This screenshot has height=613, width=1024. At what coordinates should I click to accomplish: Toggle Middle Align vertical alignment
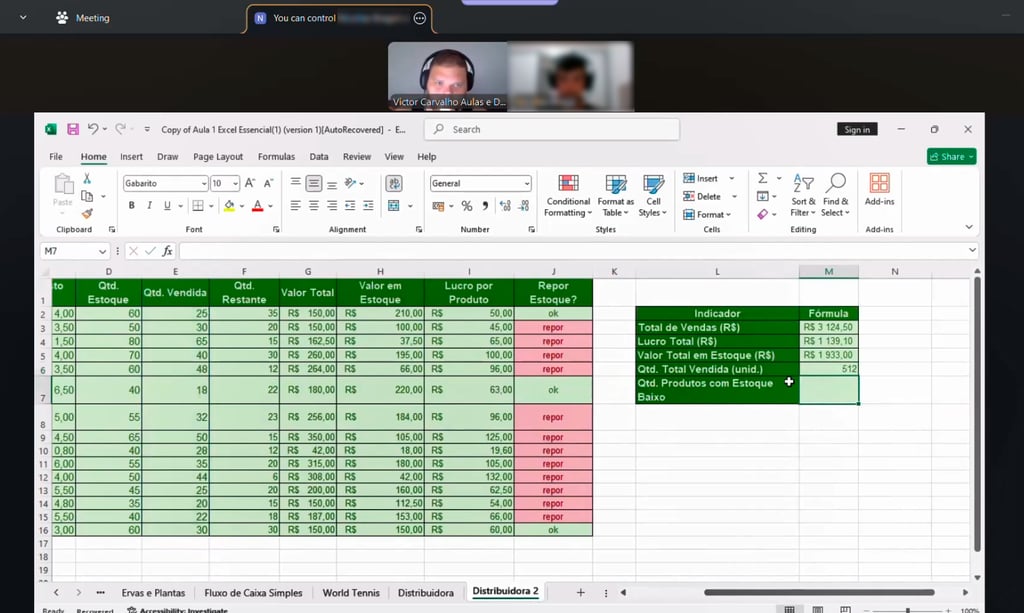[x=314, y=183]
